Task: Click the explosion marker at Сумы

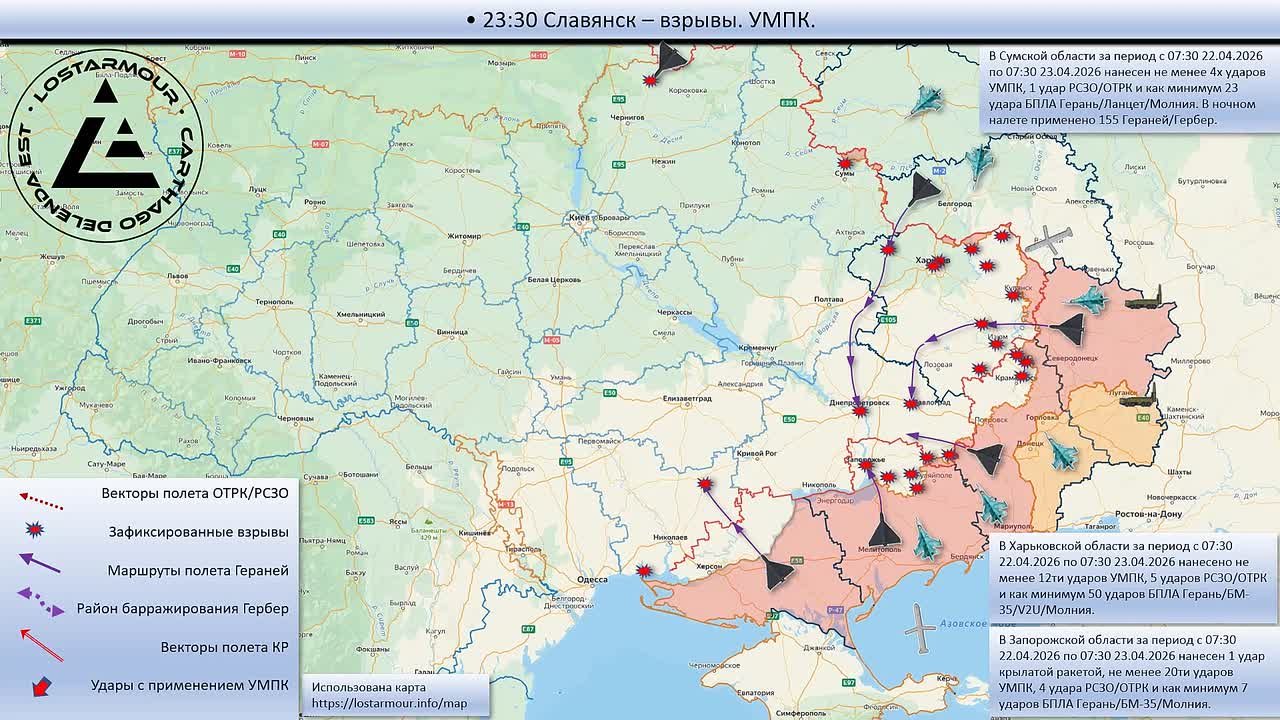Action: tap(845, 162)
